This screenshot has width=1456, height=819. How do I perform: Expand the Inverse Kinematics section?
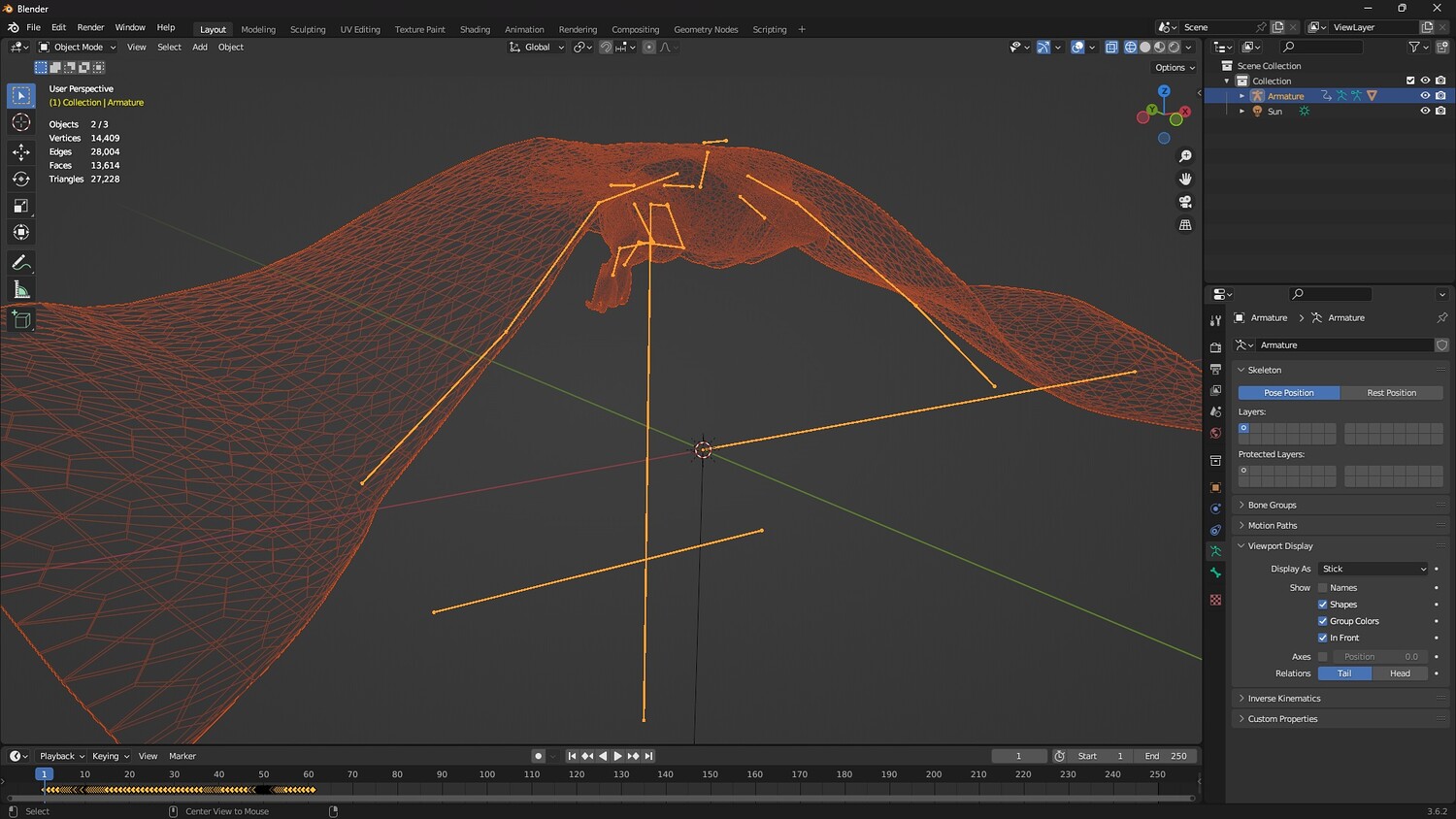[1283, 699]
